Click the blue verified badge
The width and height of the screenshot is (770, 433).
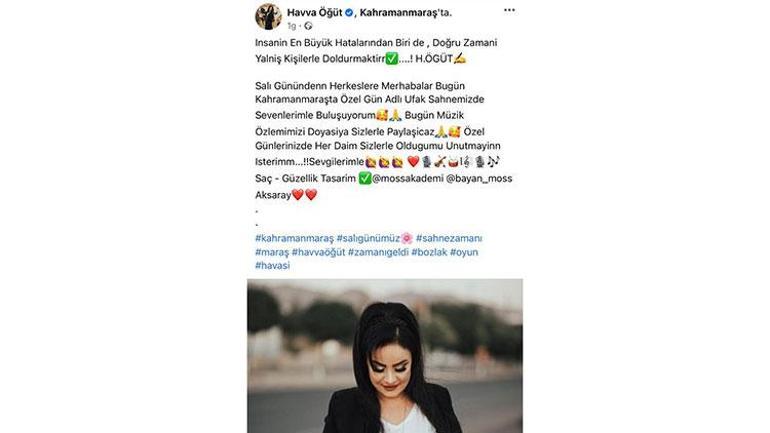tap(349, 13)
